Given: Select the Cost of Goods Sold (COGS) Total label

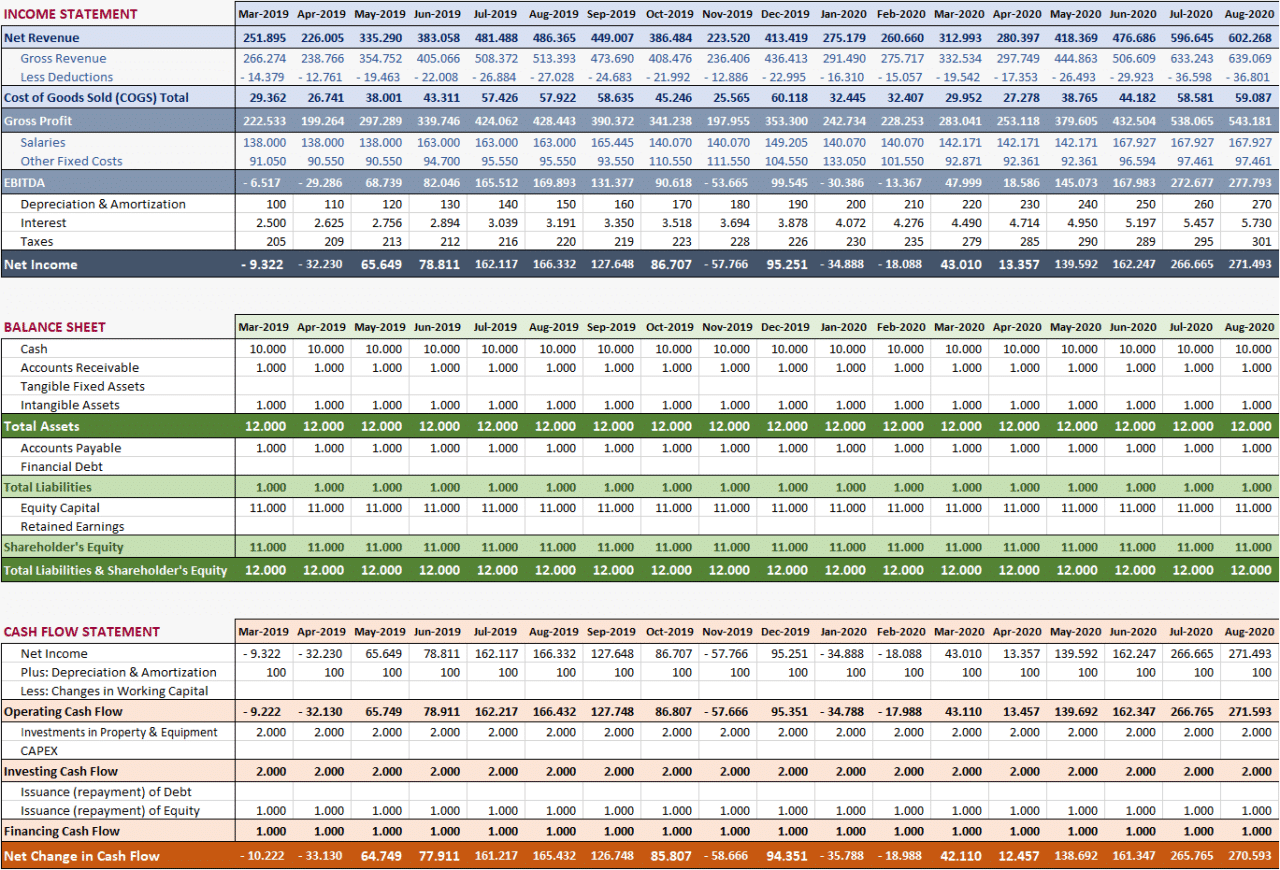Looking at the screenshot, I should [96, 98].
